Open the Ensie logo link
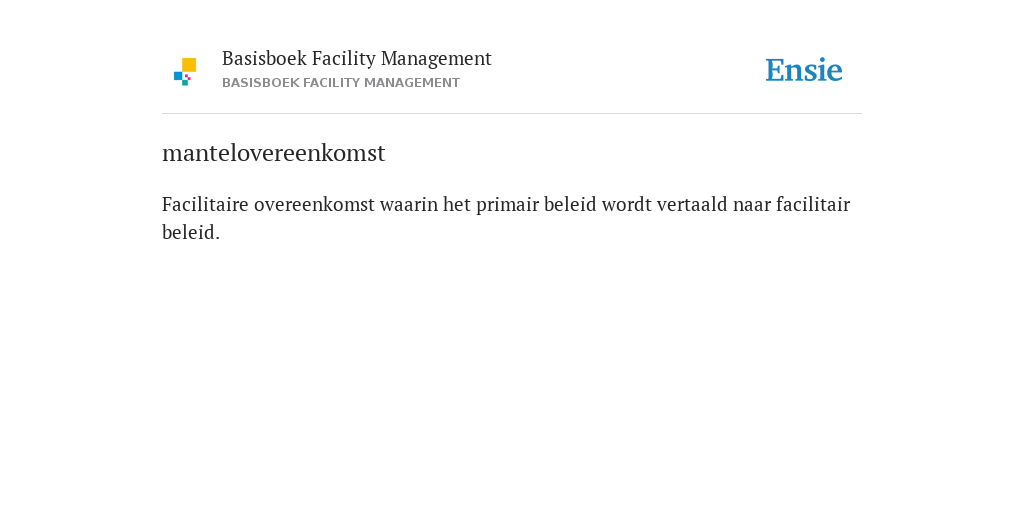This screenshot has width=1024, height=512. (804, 70)
